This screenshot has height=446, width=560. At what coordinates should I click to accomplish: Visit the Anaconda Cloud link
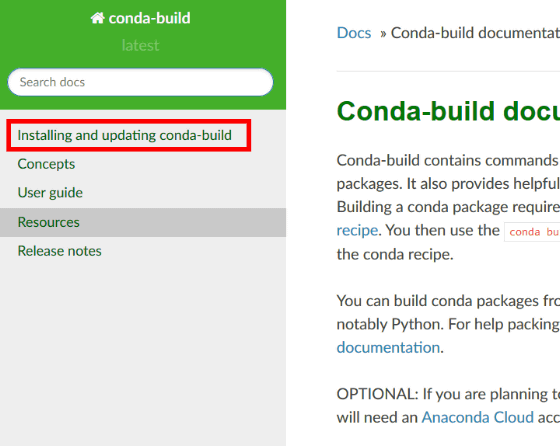478,417
